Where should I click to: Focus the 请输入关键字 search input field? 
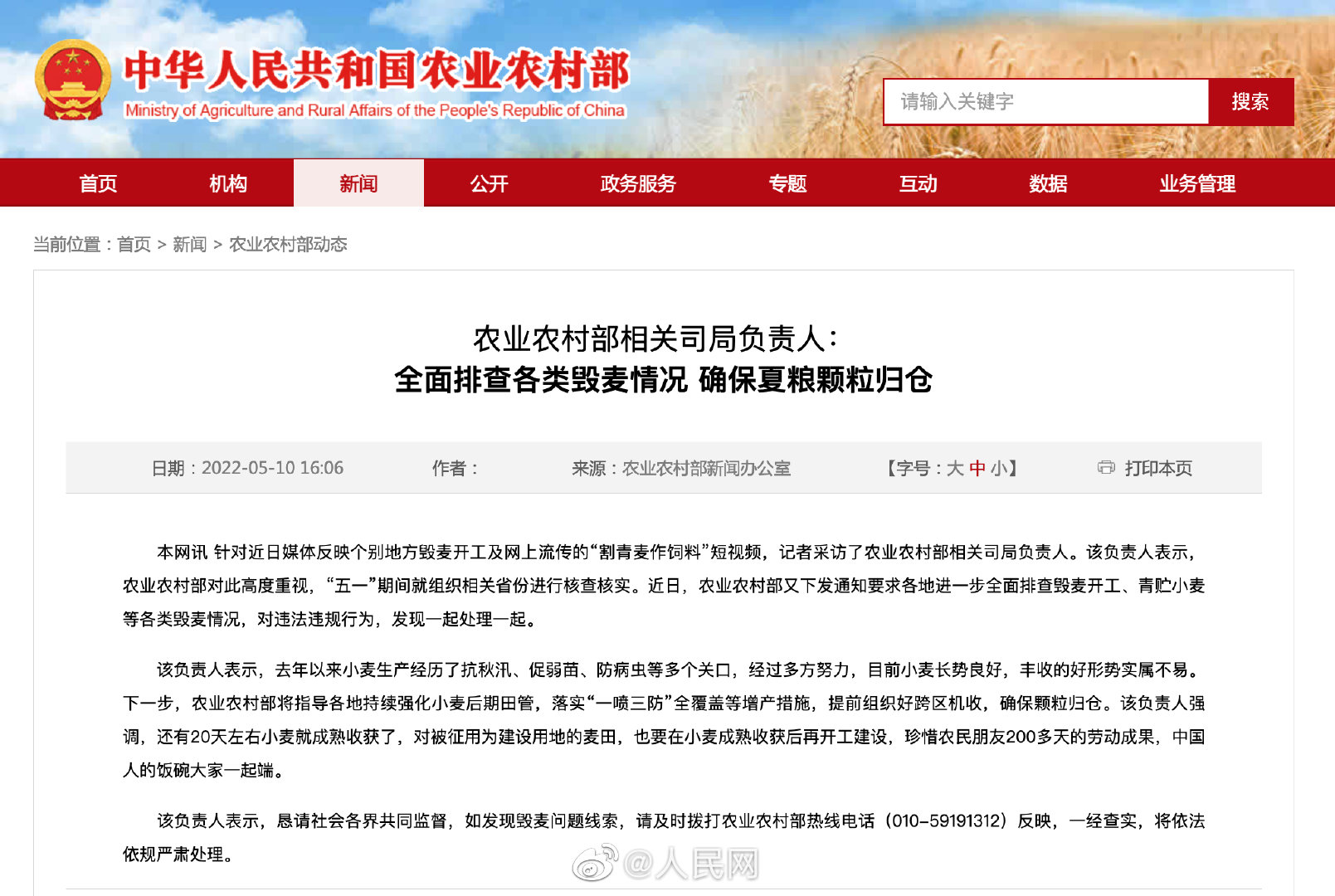1045,102
